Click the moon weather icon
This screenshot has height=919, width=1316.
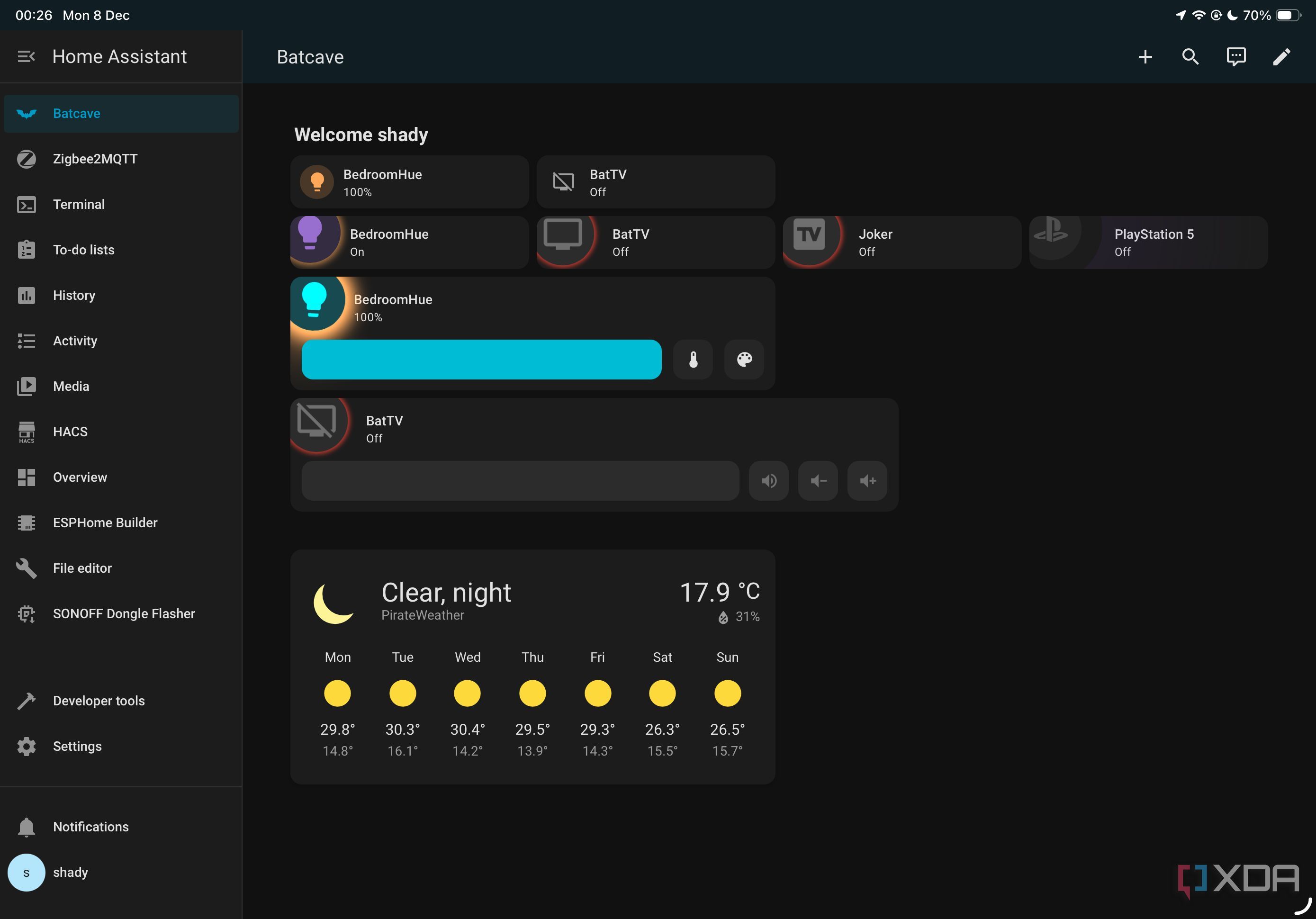(x=334, y=603)
